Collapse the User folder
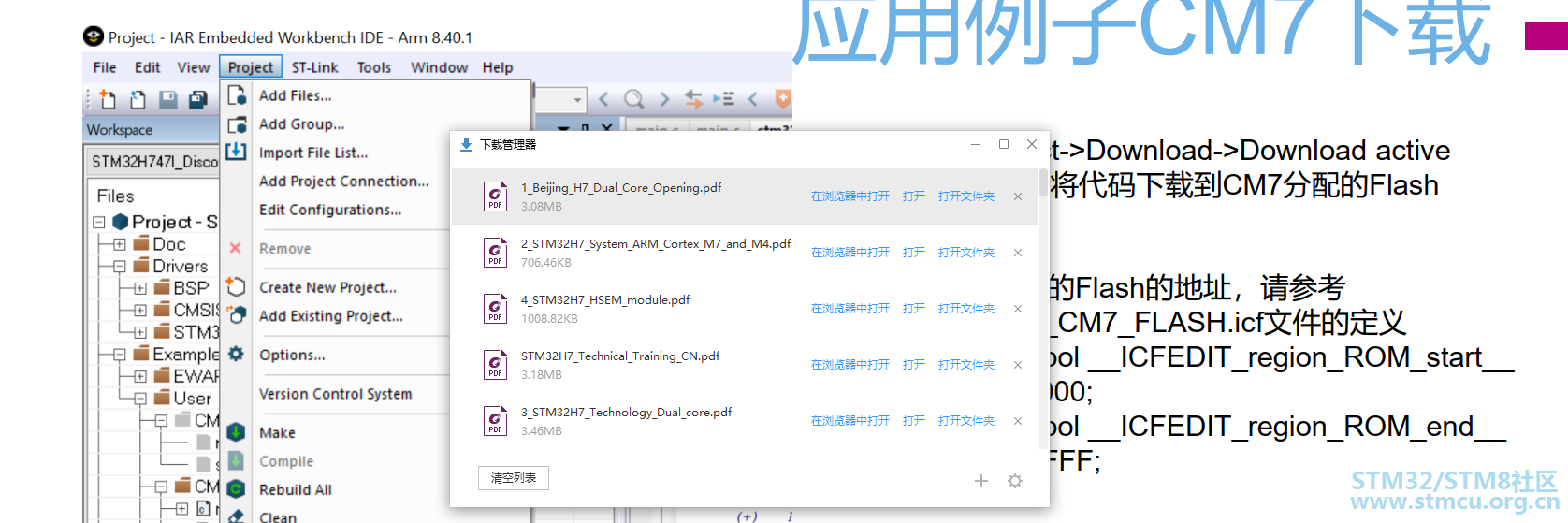This screenshot has width=1568, height=523. tap(140, 399)
